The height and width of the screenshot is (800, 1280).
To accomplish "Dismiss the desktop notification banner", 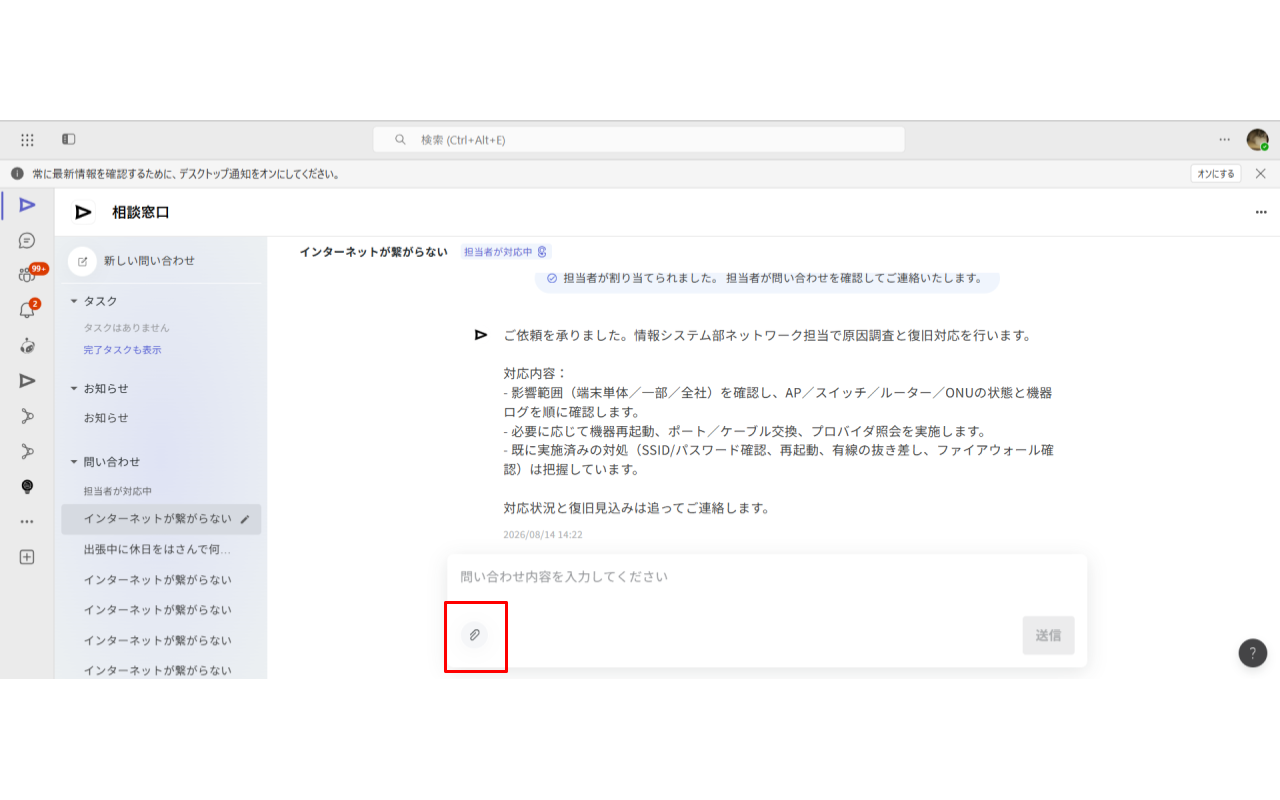I will pyautogui.click(x=1261, y=174).
